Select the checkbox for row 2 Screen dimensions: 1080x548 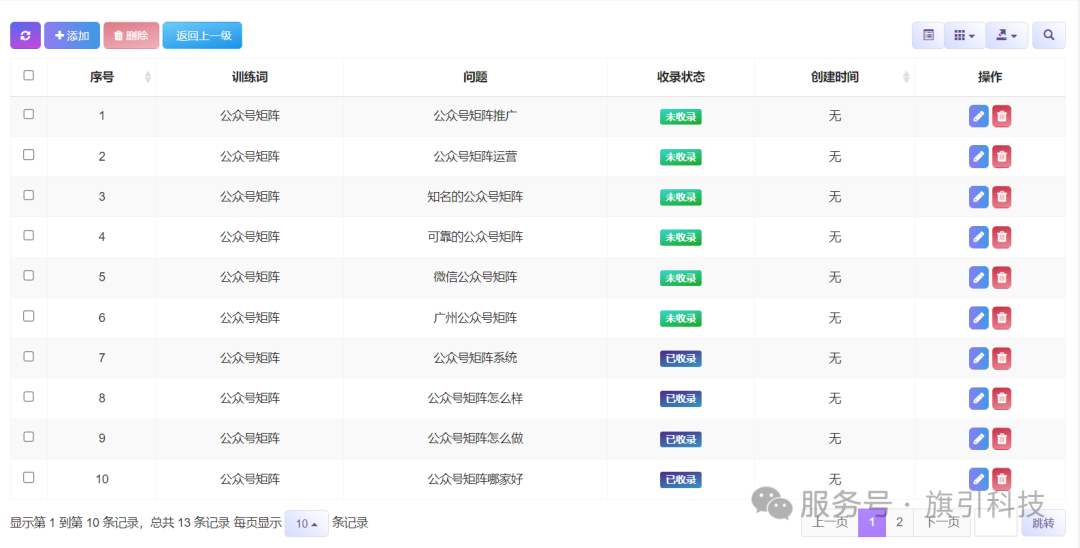point(28,155)
